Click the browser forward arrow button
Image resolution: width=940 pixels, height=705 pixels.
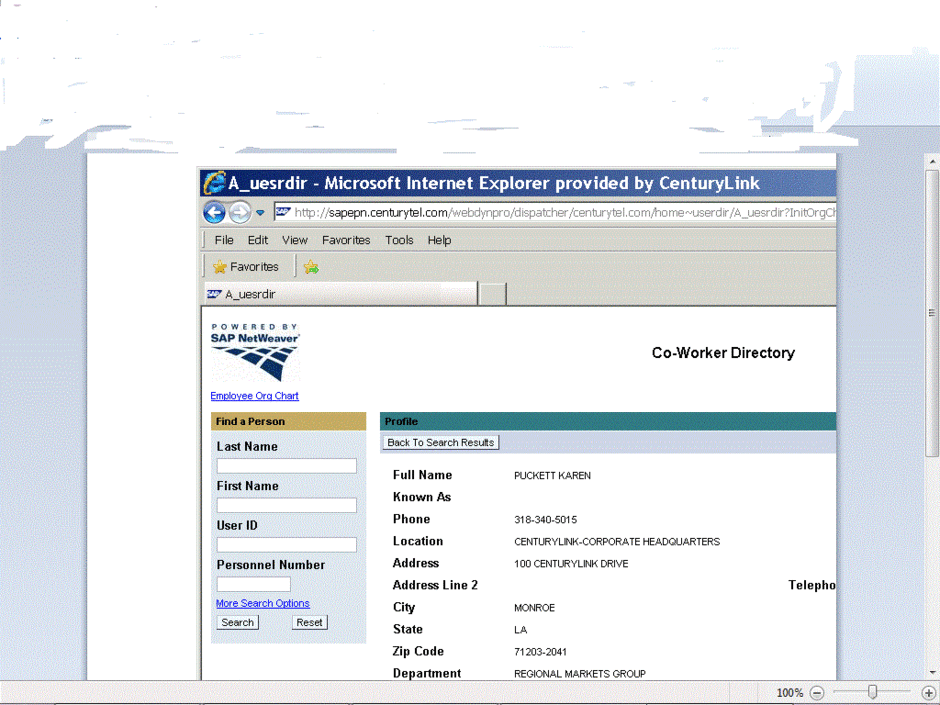tap(240, 212)
